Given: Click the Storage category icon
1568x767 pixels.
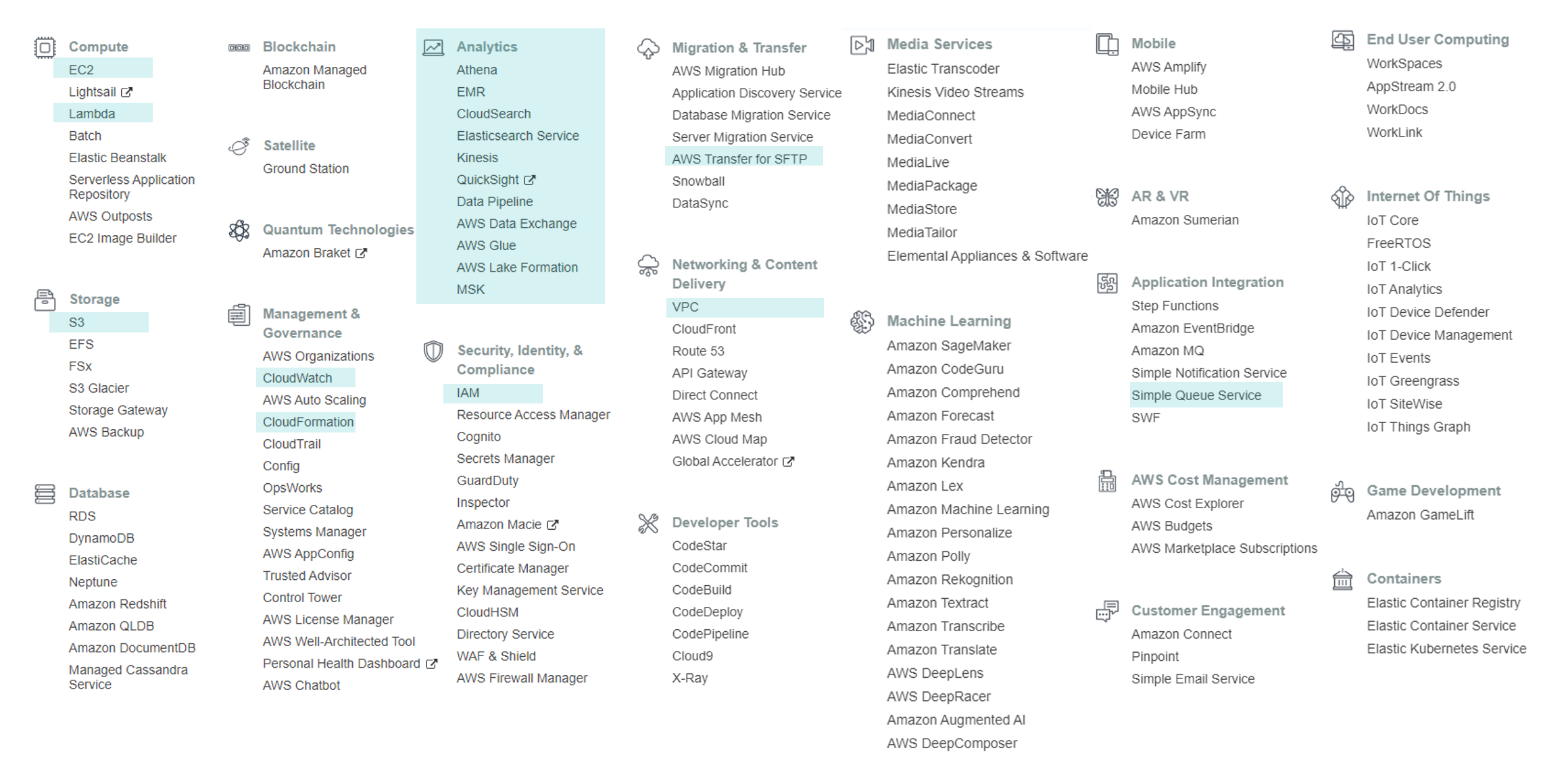Looking at the screenshot, I should 45,299.
